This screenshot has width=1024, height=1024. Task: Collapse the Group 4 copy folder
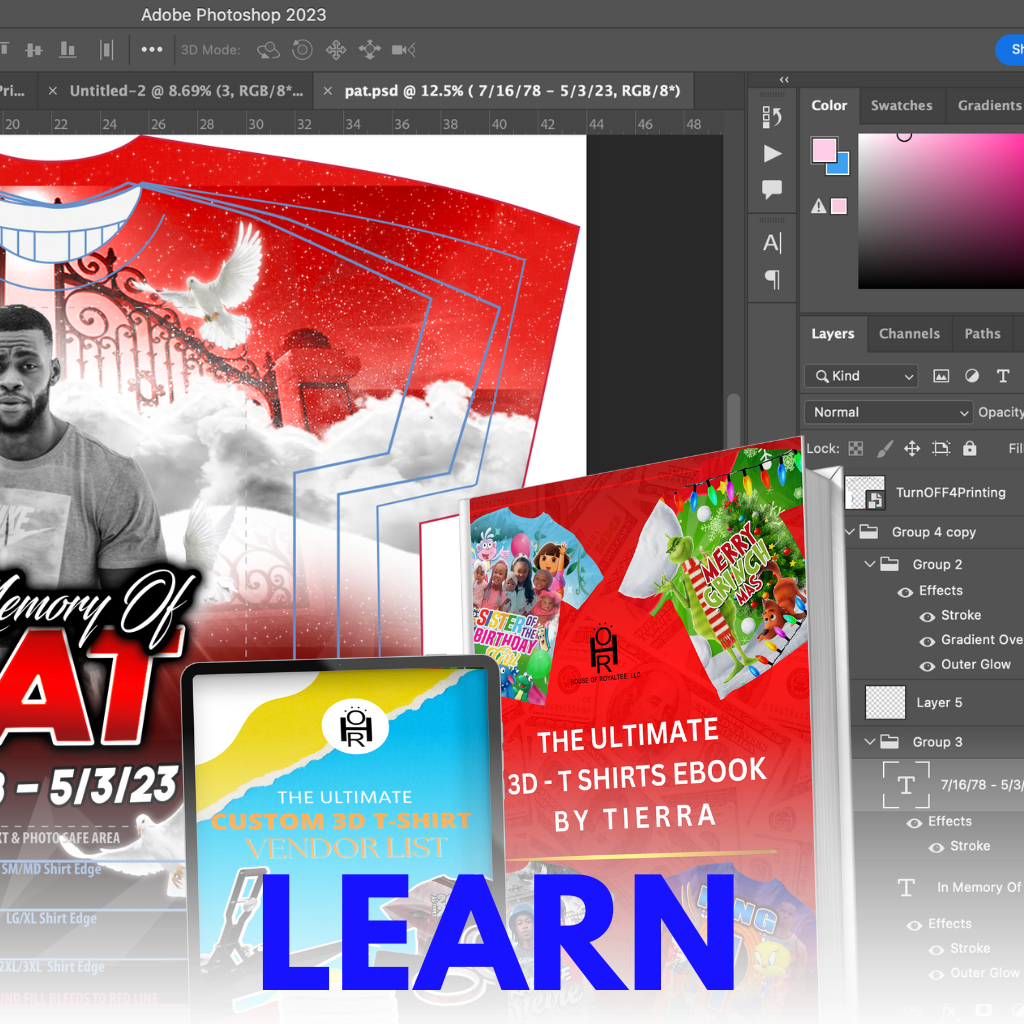851,532
